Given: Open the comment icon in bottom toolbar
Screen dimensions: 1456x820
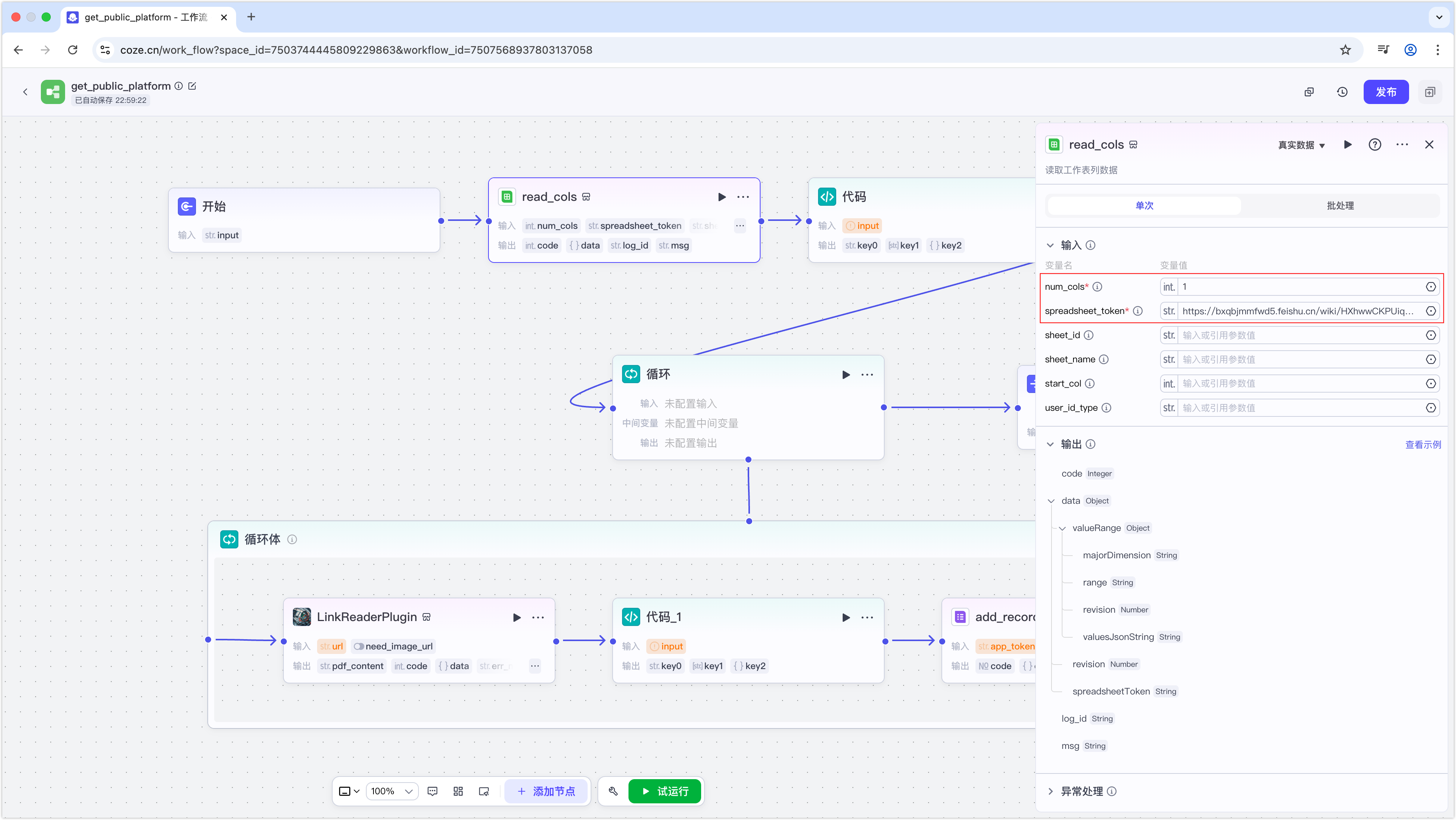Looking at the screenshot, I should pos(432,791).
